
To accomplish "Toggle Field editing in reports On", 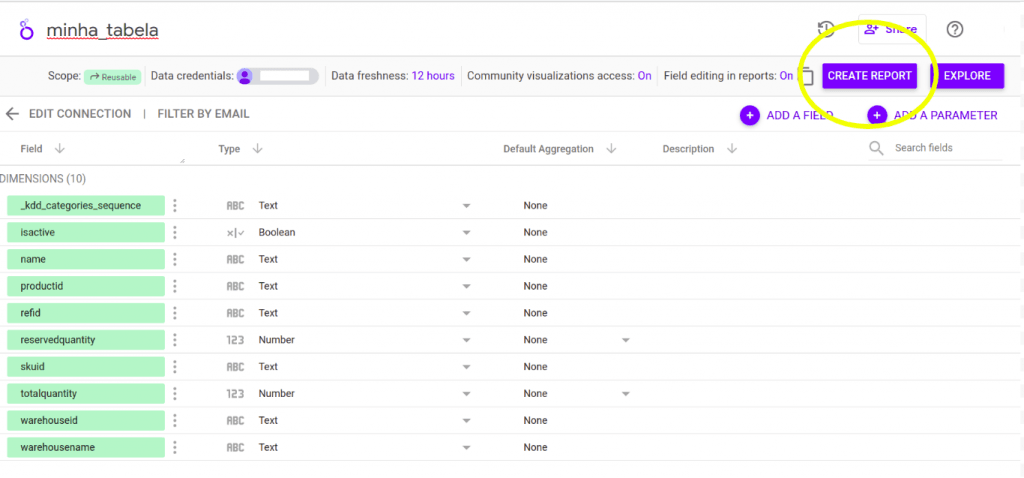I will [x=786, y=76].
